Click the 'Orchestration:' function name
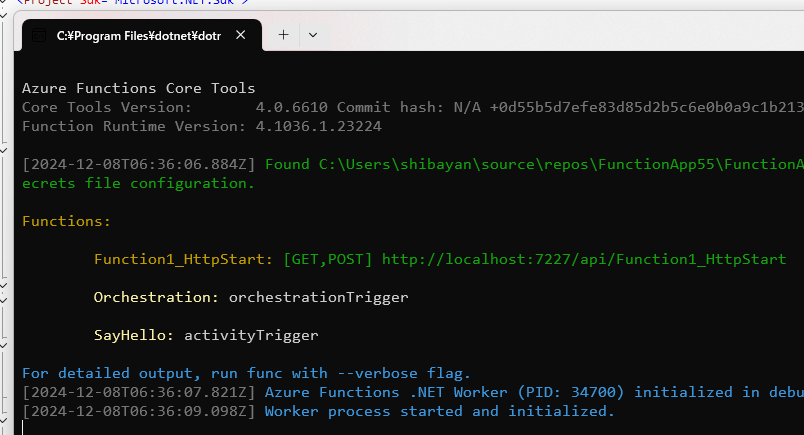The image size is (804, 435). pos(156,297)
